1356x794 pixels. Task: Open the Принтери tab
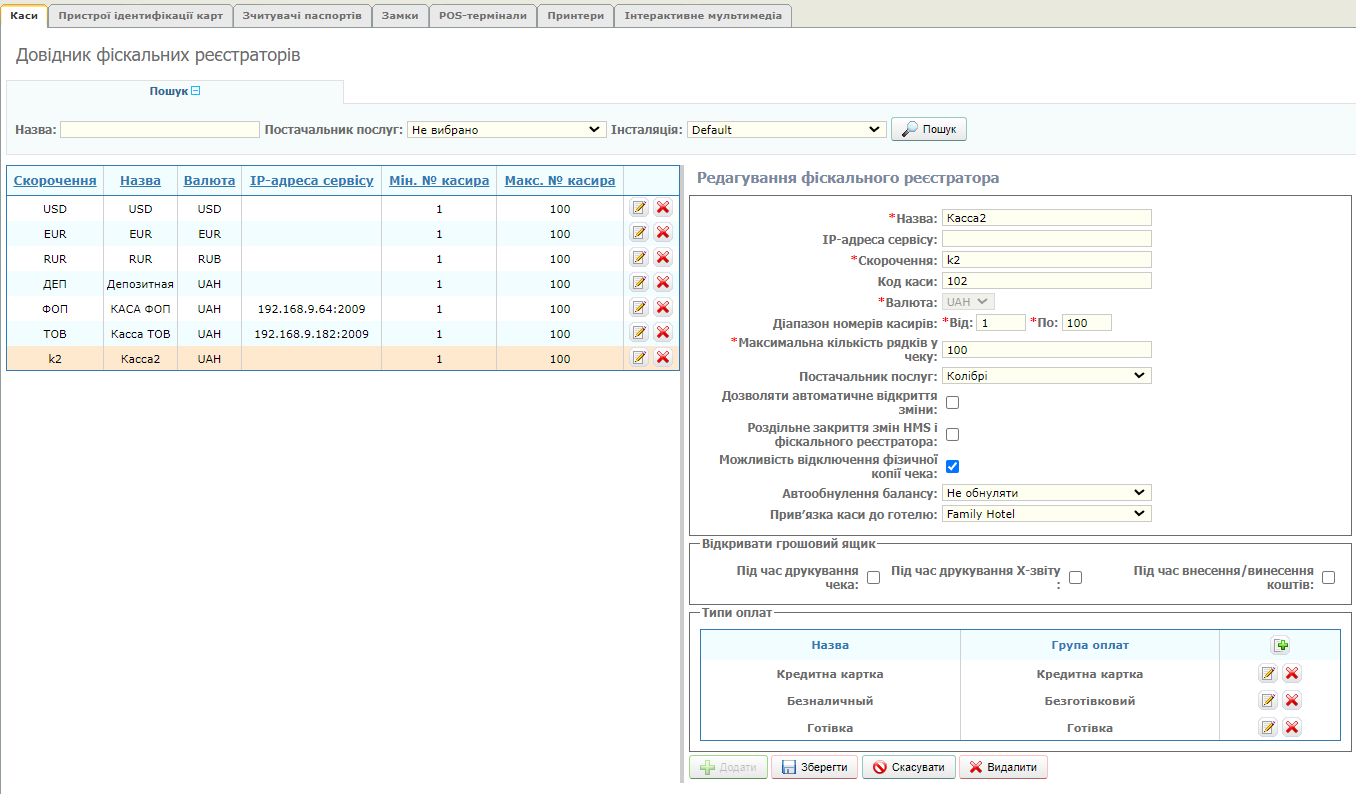(575, 16)
